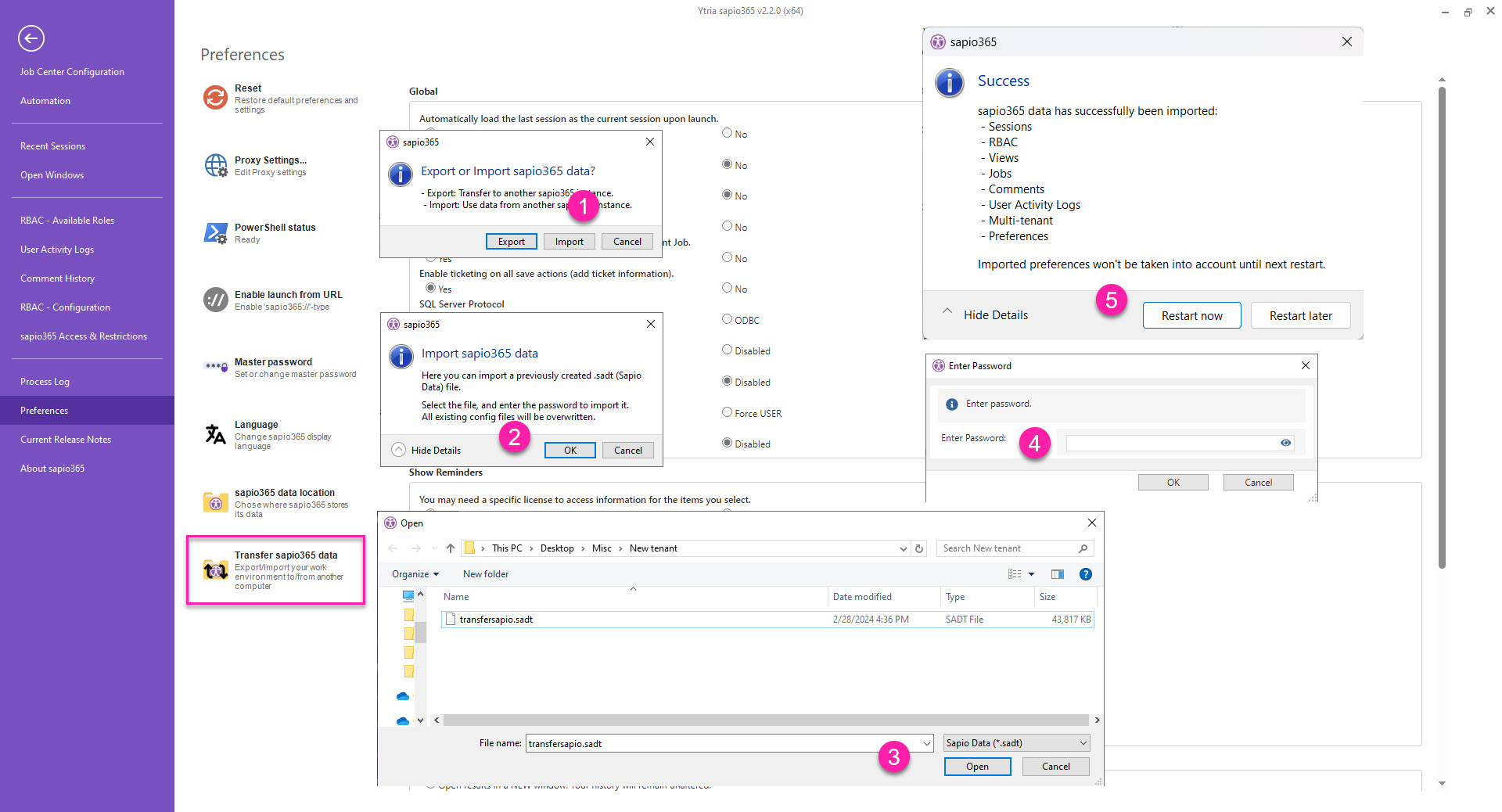Click the blue help icon in Open dialog

pos(1086,574)
